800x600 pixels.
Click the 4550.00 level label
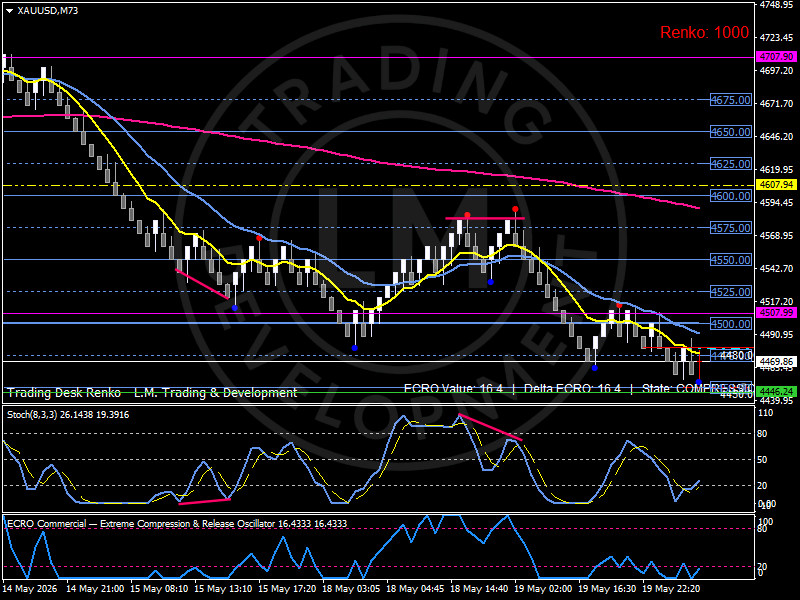731,260
